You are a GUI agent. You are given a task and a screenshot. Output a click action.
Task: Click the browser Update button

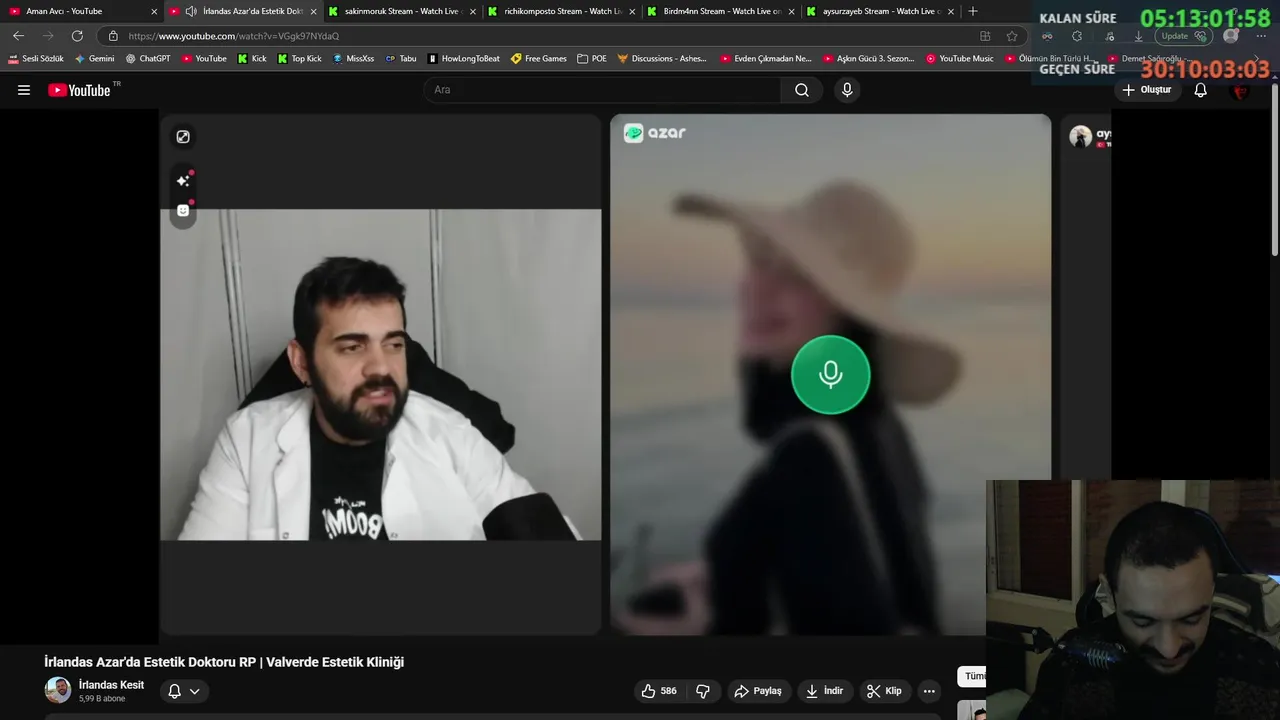pos(1186,36)
